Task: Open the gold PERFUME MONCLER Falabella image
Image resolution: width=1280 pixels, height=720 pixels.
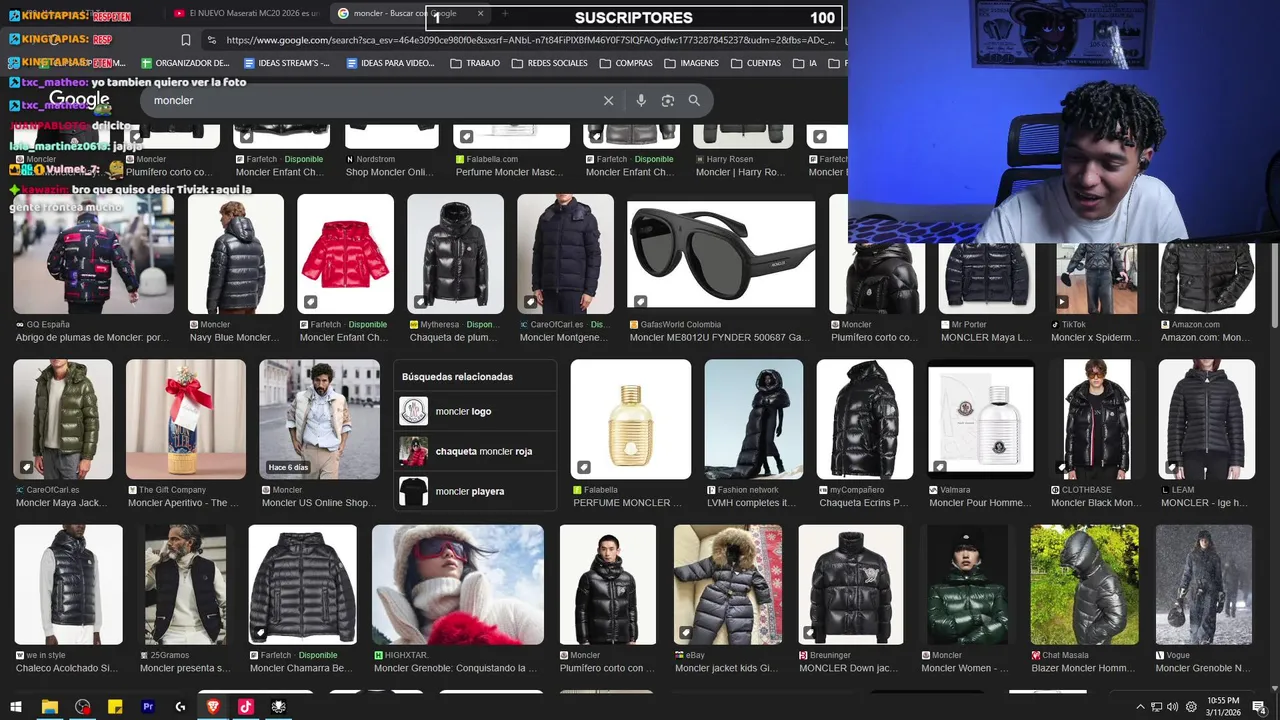Action: (x=630, y=420)
